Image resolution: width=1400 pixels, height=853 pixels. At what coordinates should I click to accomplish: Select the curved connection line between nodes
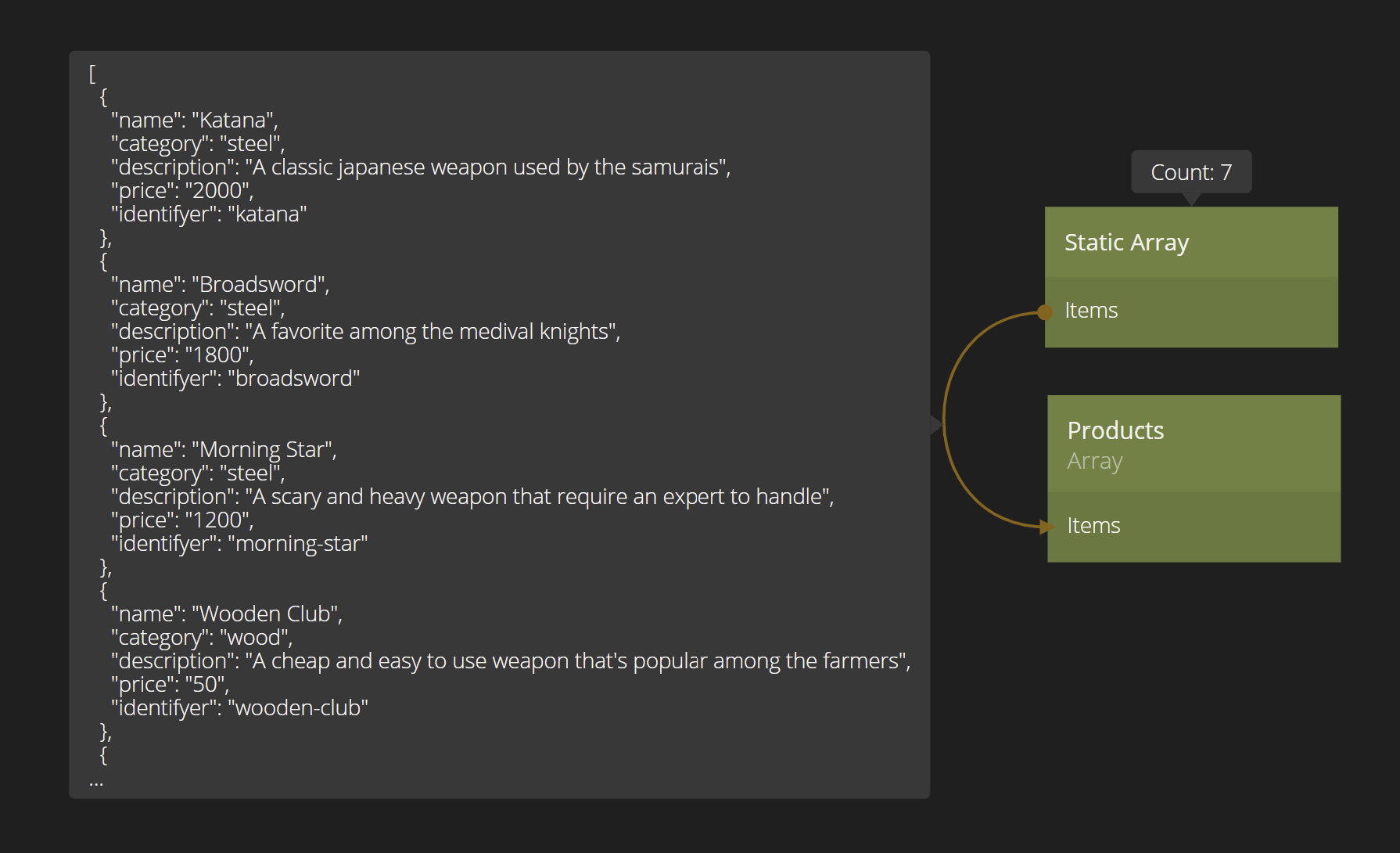coord(945,419)
